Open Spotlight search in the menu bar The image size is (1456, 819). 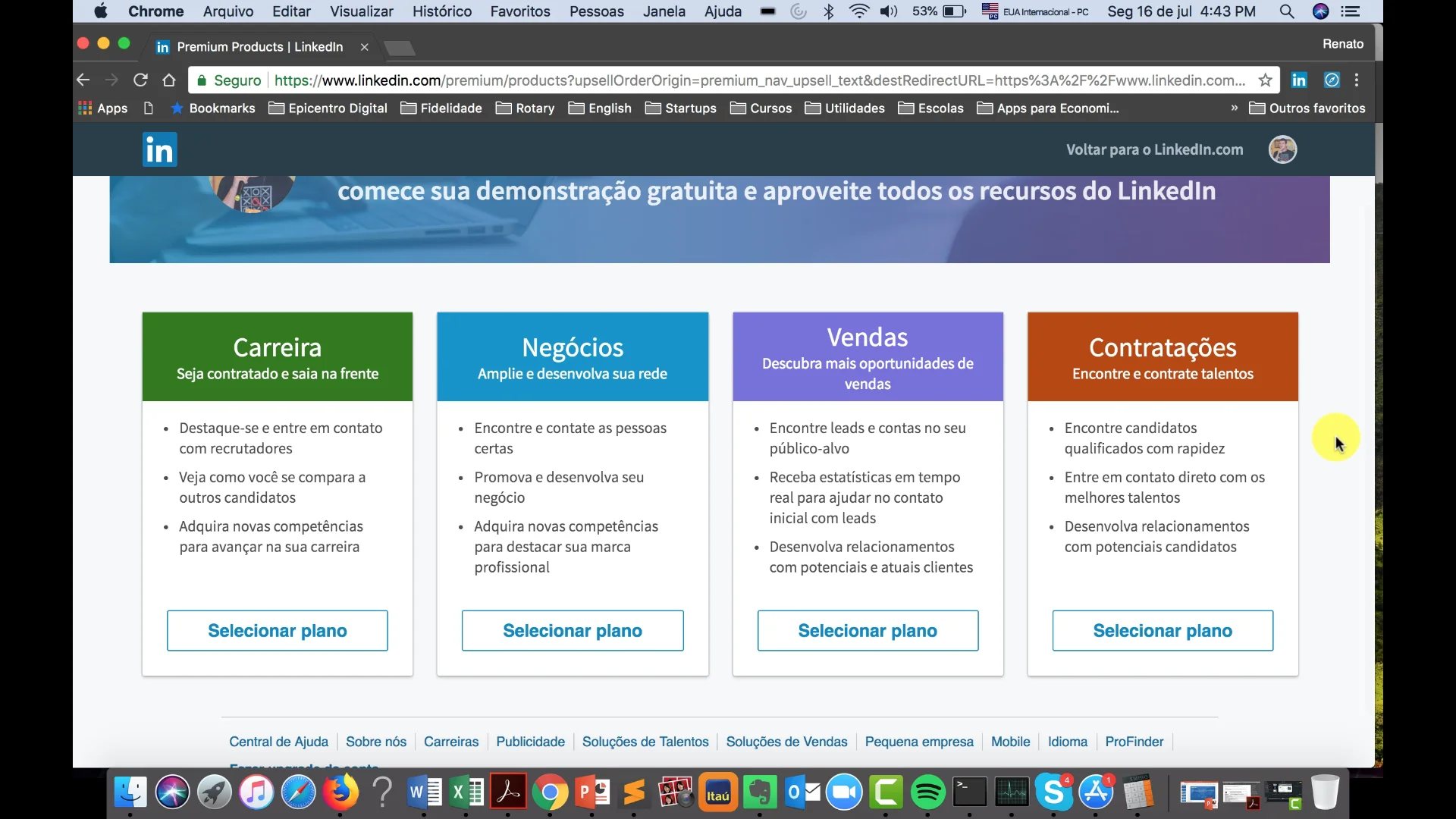pyautogui.click(x=1286, y=11)
